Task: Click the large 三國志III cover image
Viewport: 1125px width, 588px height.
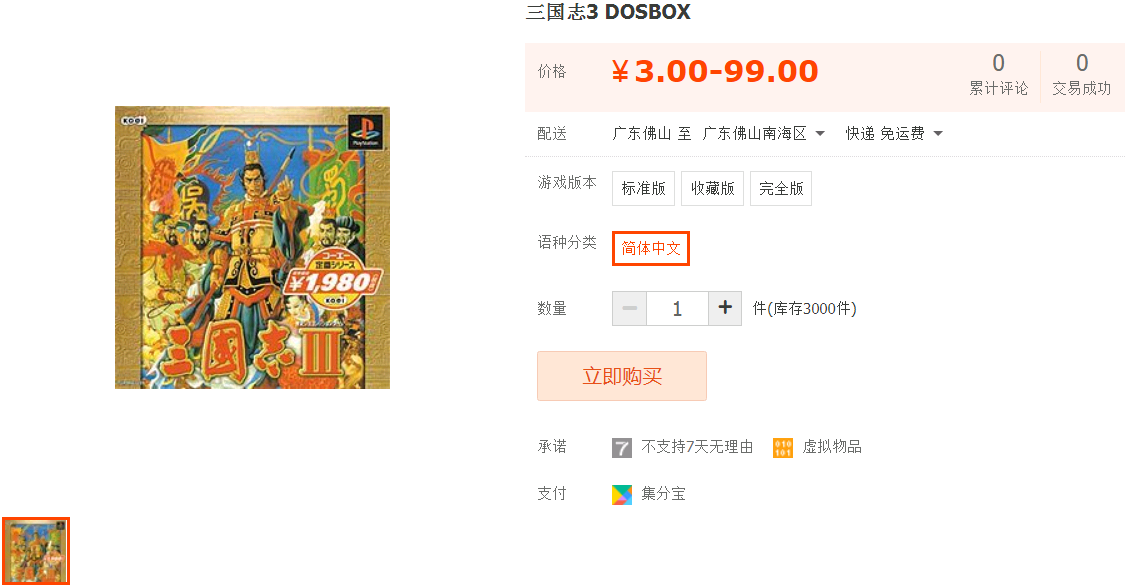Action: coord(253,247)
